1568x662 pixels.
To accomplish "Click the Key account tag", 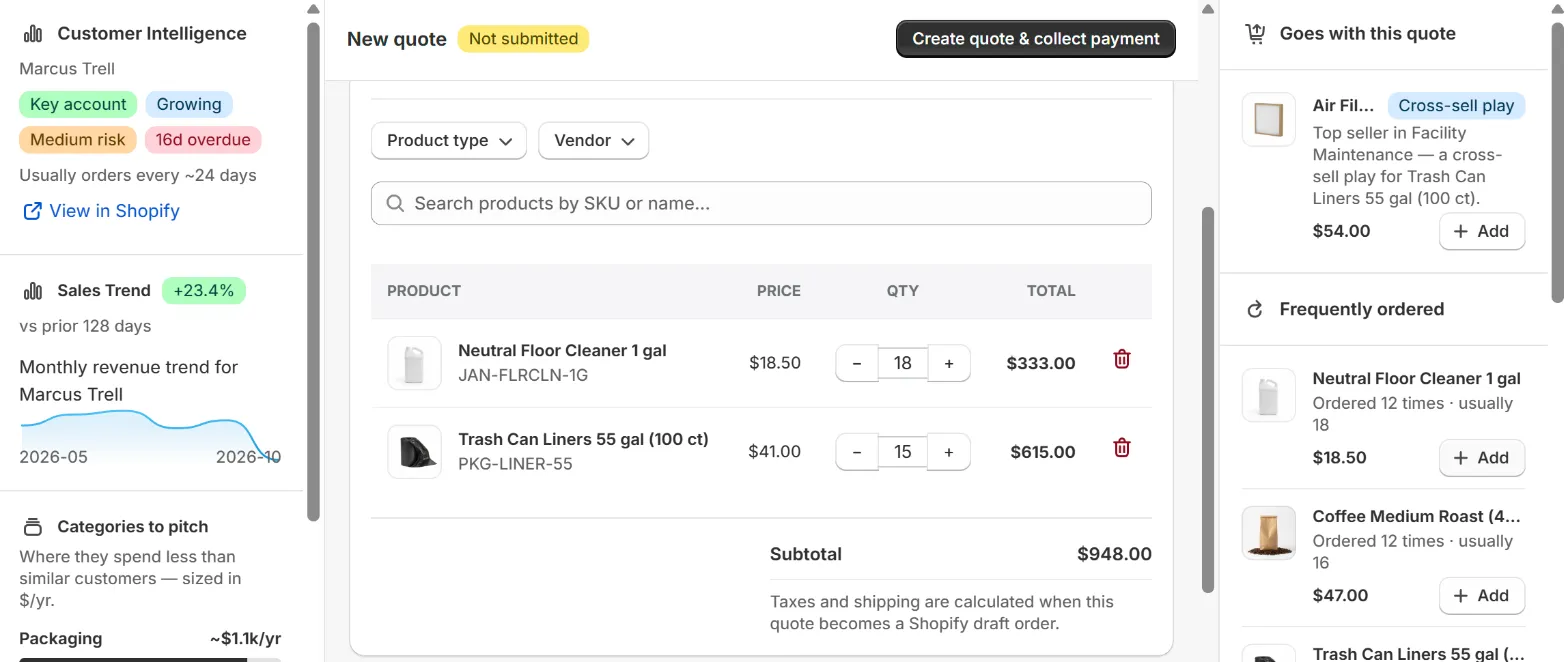I will pyautogui.click(x=78, y=104).
